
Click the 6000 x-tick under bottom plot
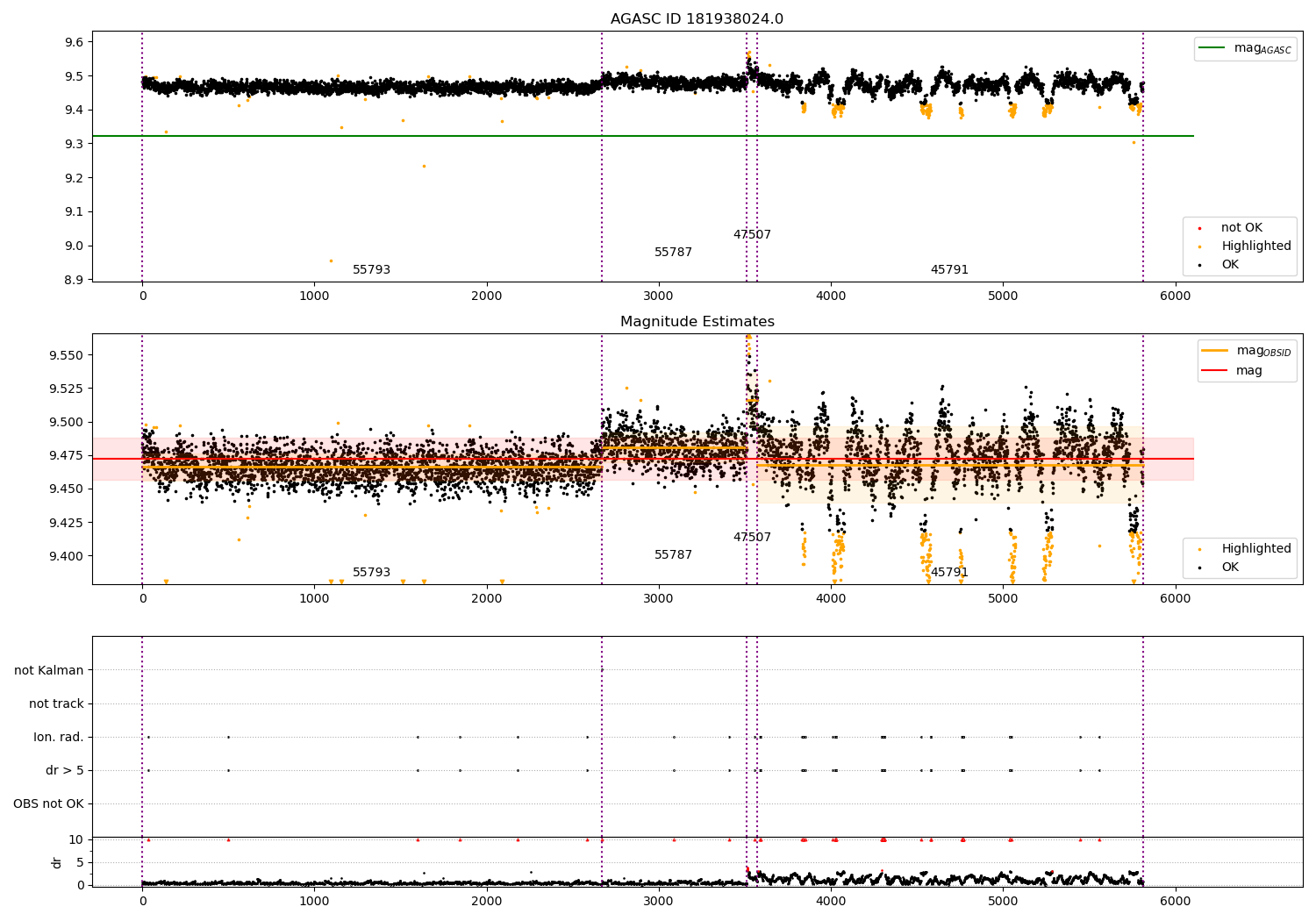coord(1175,901)
